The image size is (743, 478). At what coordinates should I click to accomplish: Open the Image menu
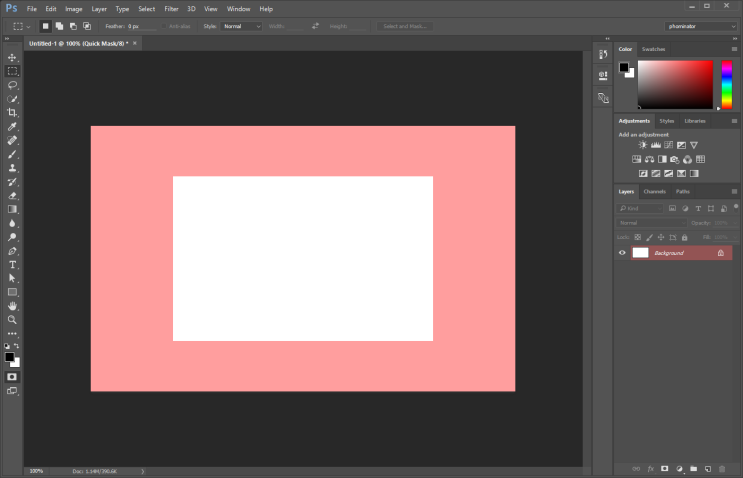tap(73, 9)
